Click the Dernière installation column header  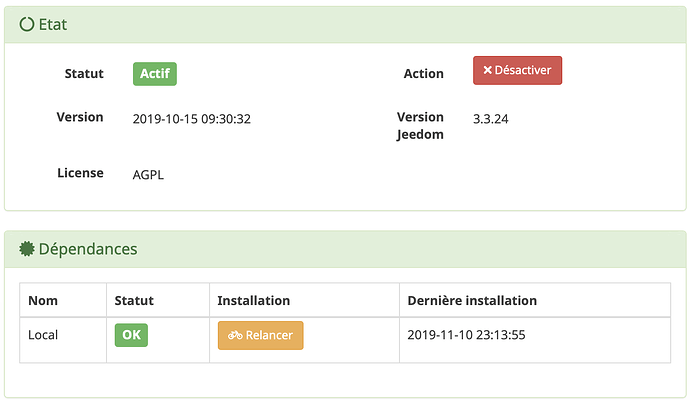coord(472,301)
